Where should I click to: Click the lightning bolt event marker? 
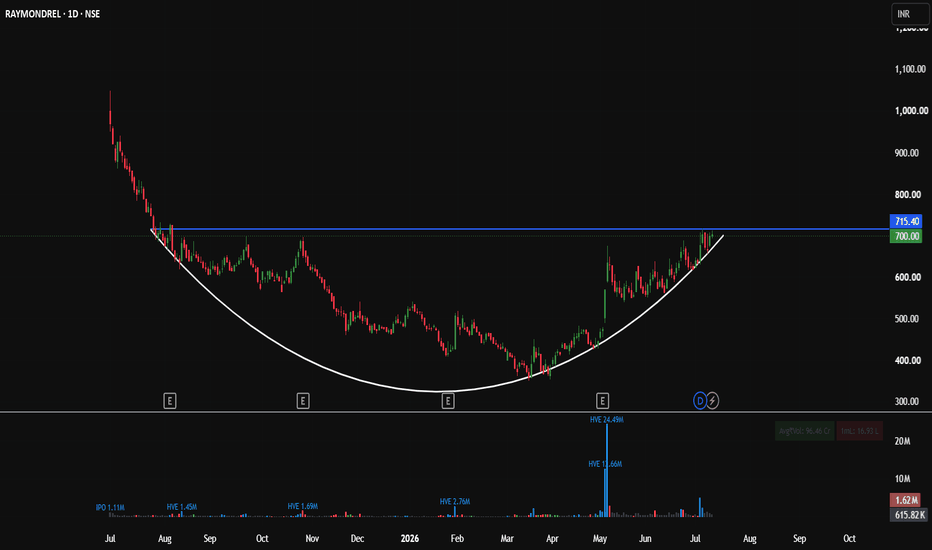click(x=713, y=401)
